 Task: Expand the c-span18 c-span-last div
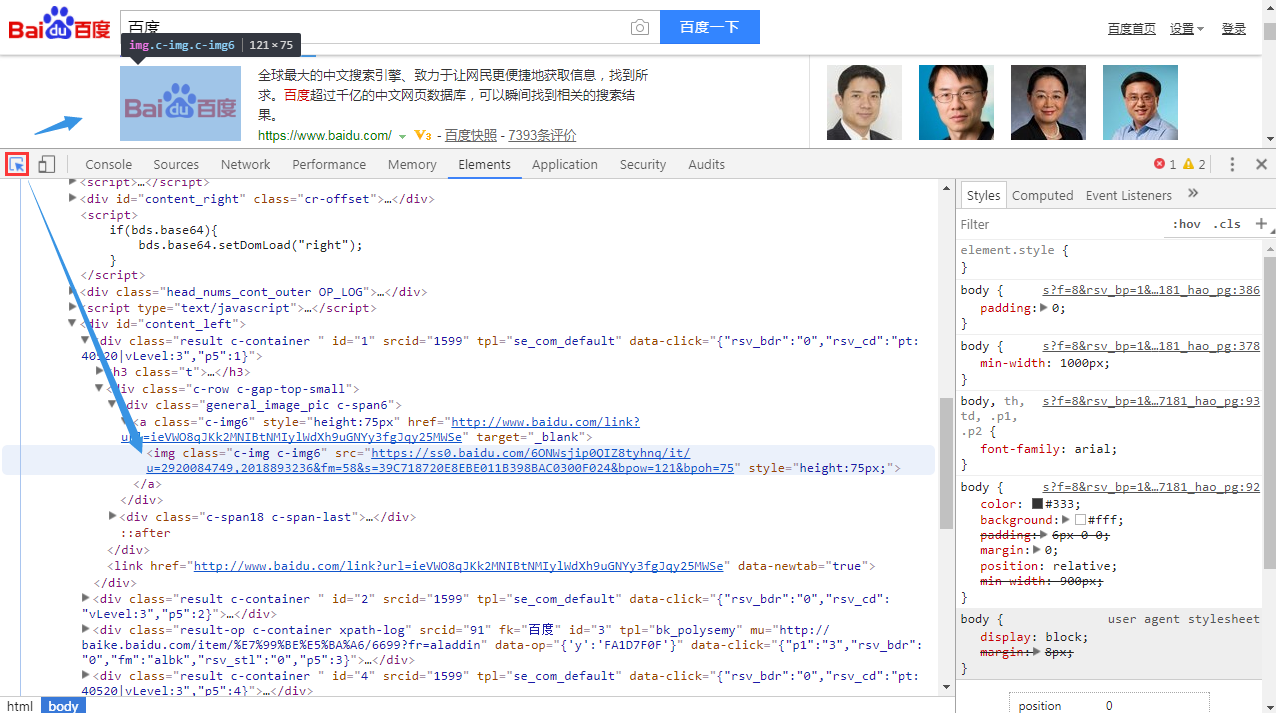coord(112,517)
